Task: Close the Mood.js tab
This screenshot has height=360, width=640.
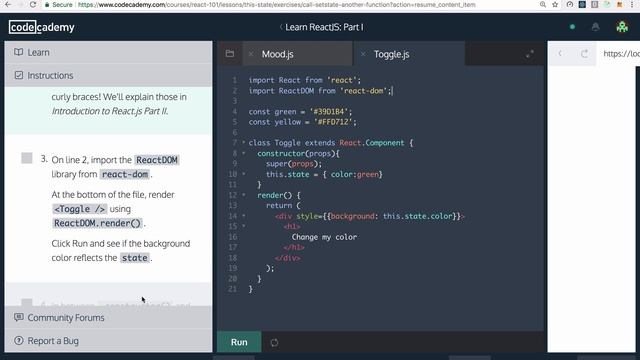Action: [x=251, y=54]
